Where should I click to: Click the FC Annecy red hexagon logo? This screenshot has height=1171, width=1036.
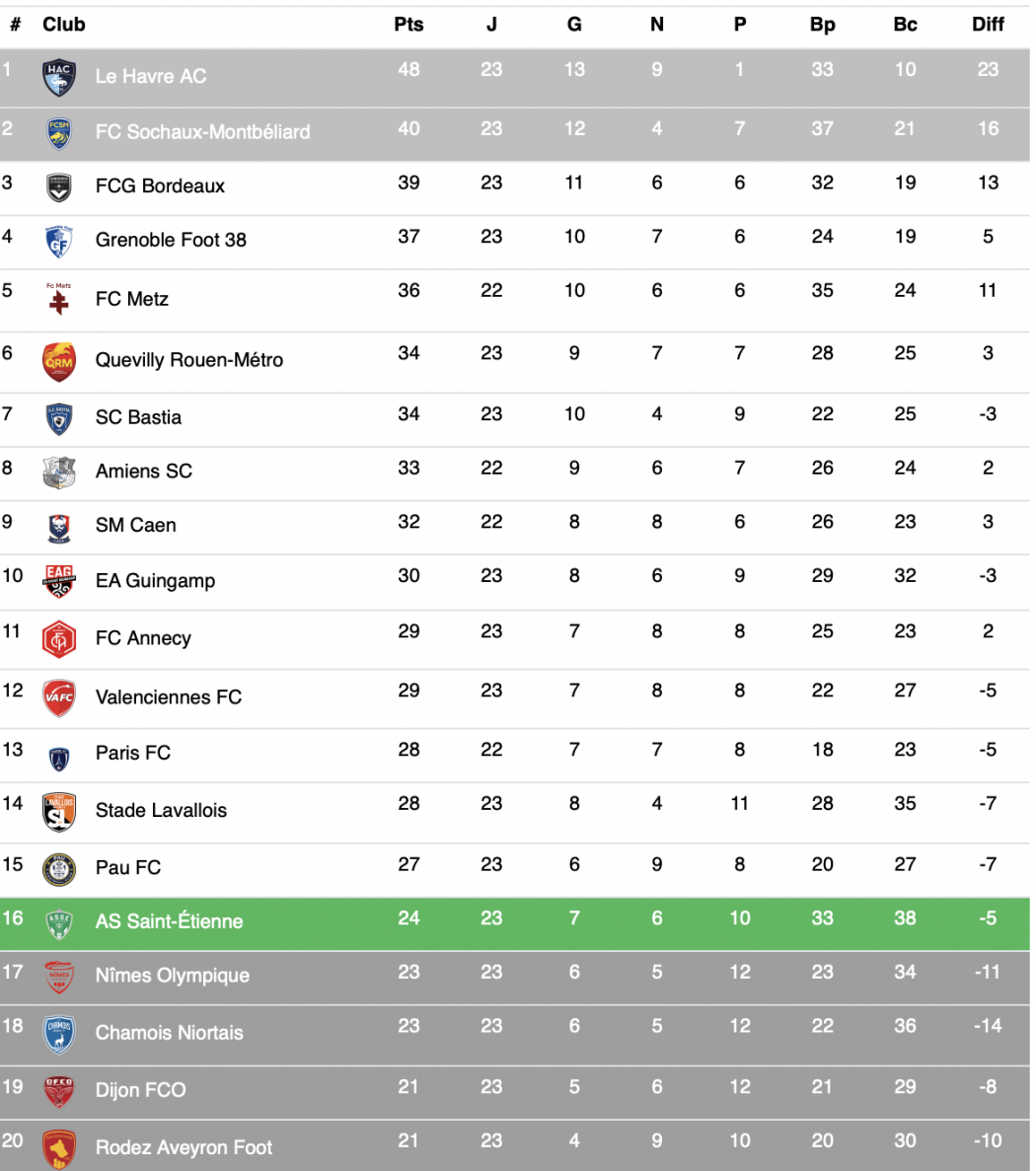(59, 639)
